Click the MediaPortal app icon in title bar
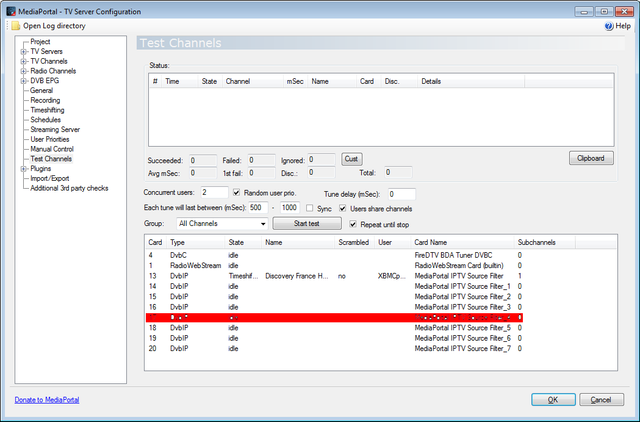 click(10, 9)
